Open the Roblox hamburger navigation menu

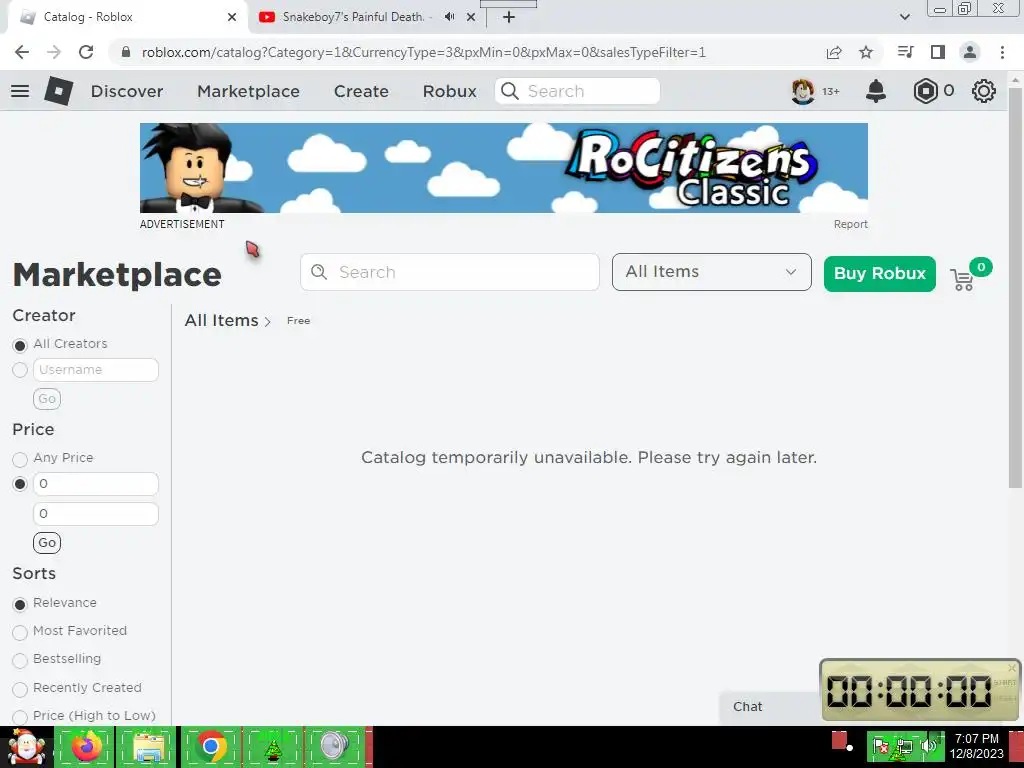point(20,91)
